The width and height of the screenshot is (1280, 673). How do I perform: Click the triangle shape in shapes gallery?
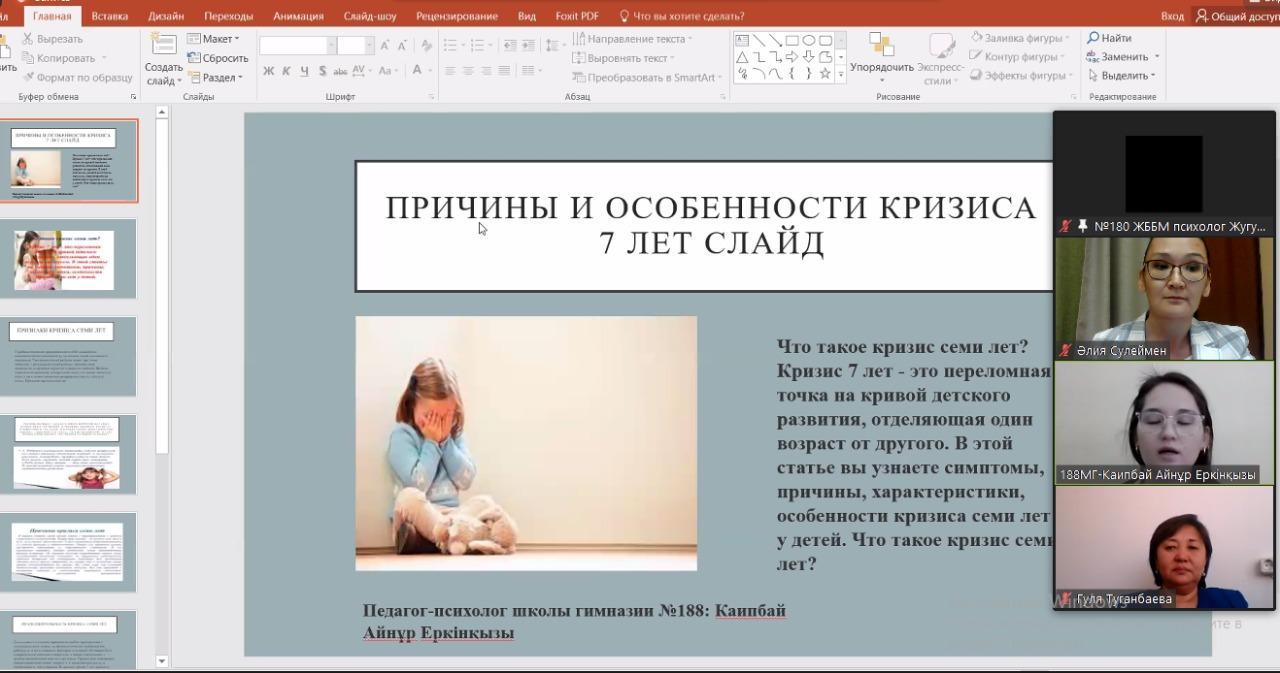coord(742,57)
